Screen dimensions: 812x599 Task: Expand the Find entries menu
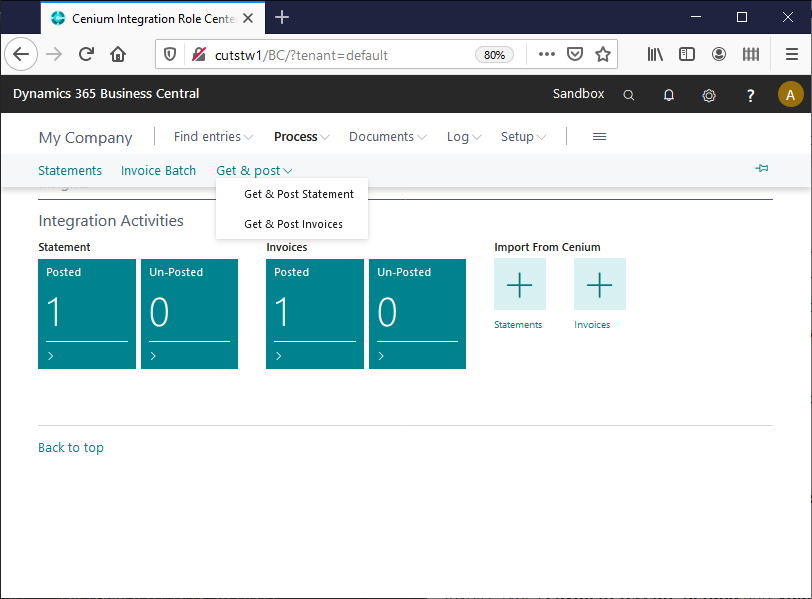click(x=213, y=137)
